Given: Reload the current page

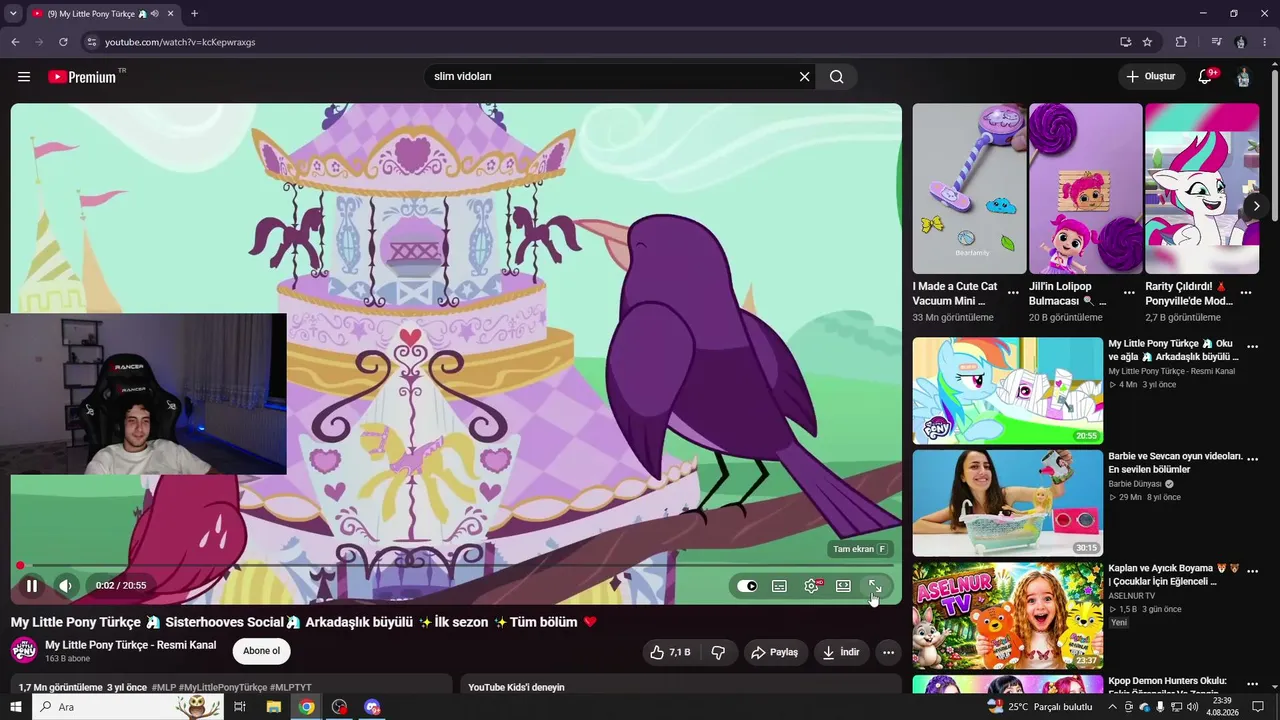Looking at the screenshot, I should pyautogui.click(x=63, y=42).
